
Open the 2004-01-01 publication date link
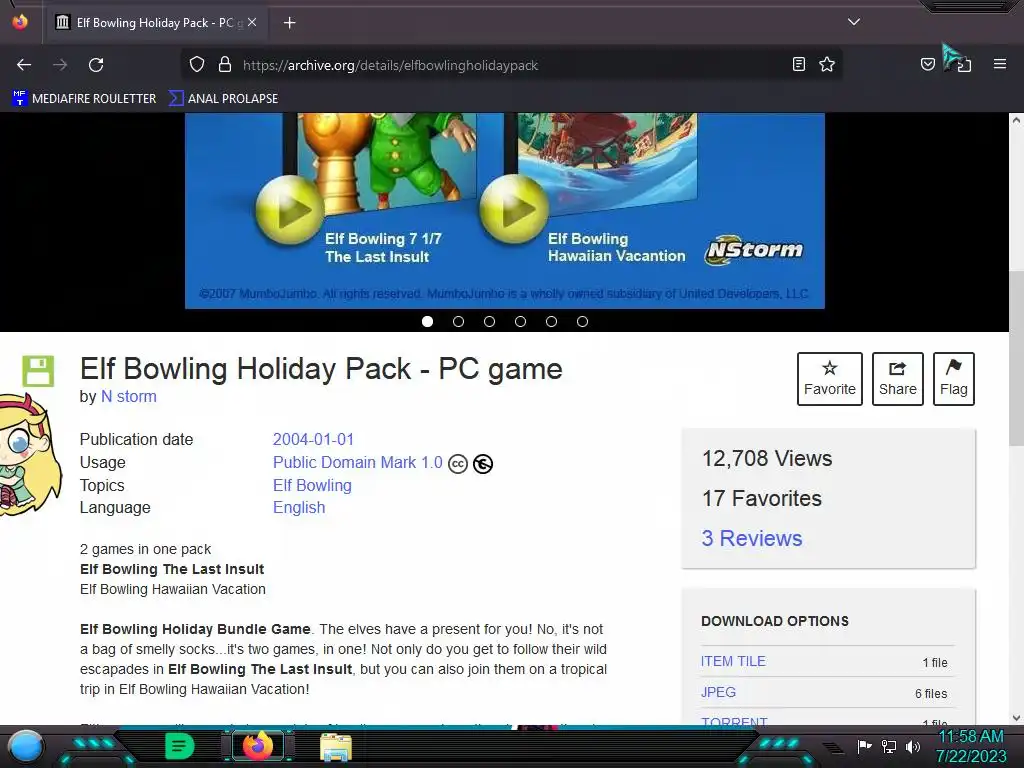313,440
